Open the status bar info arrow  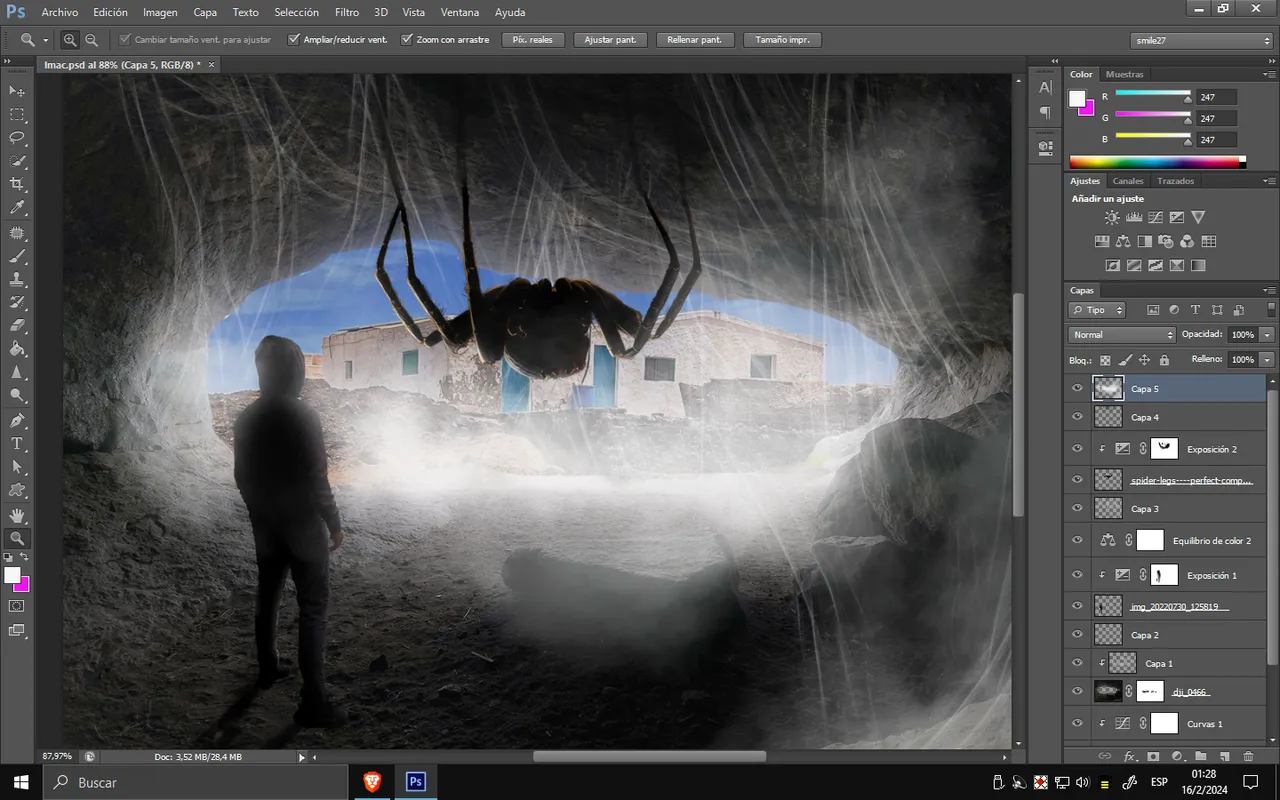click(x=302, y=757)
